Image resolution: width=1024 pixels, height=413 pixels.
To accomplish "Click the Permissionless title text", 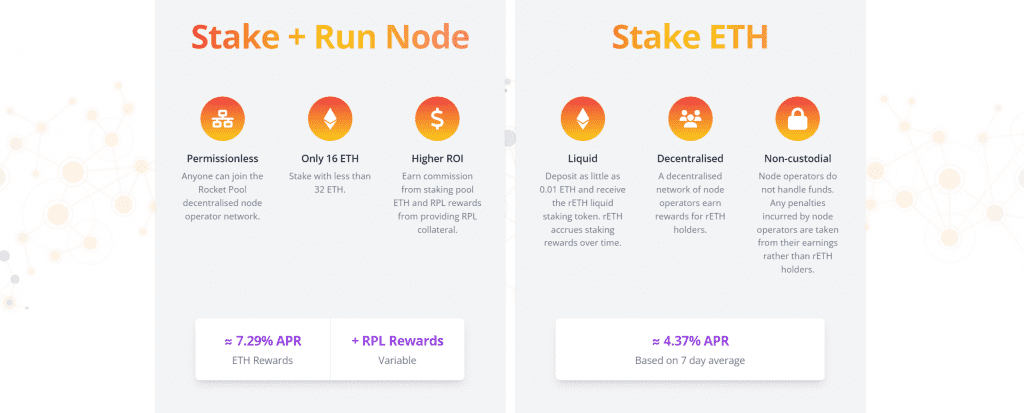I will click(x=223, y=159).
